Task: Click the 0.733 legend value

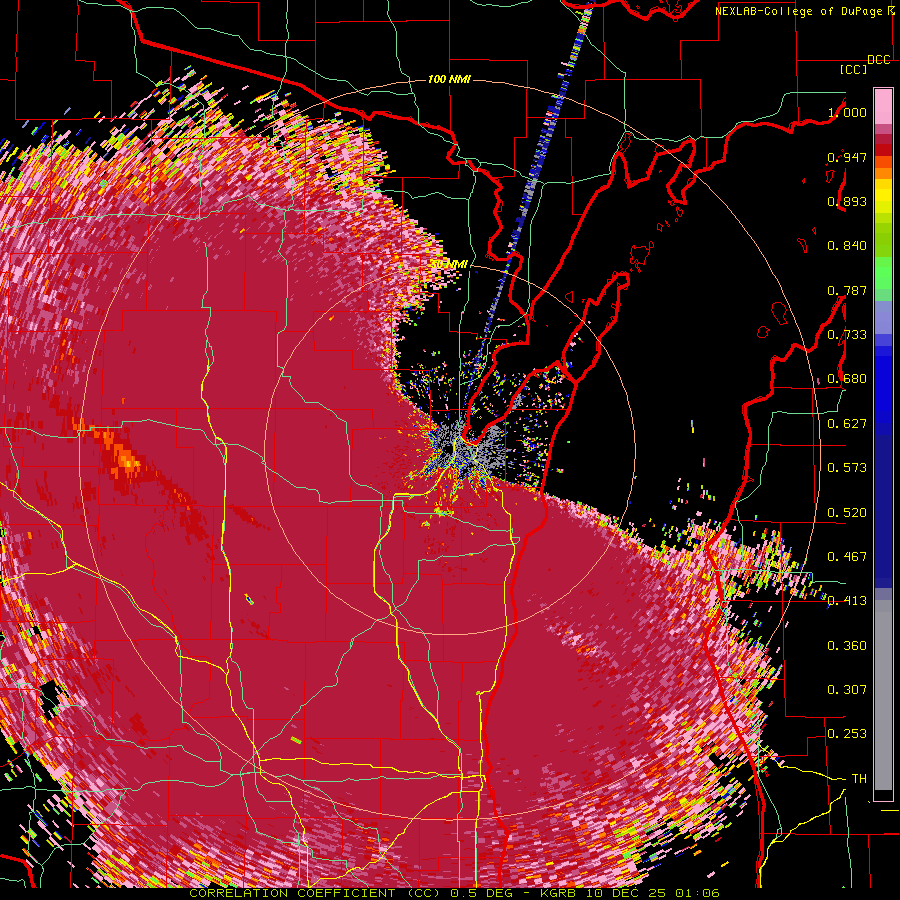Action: 847,335
